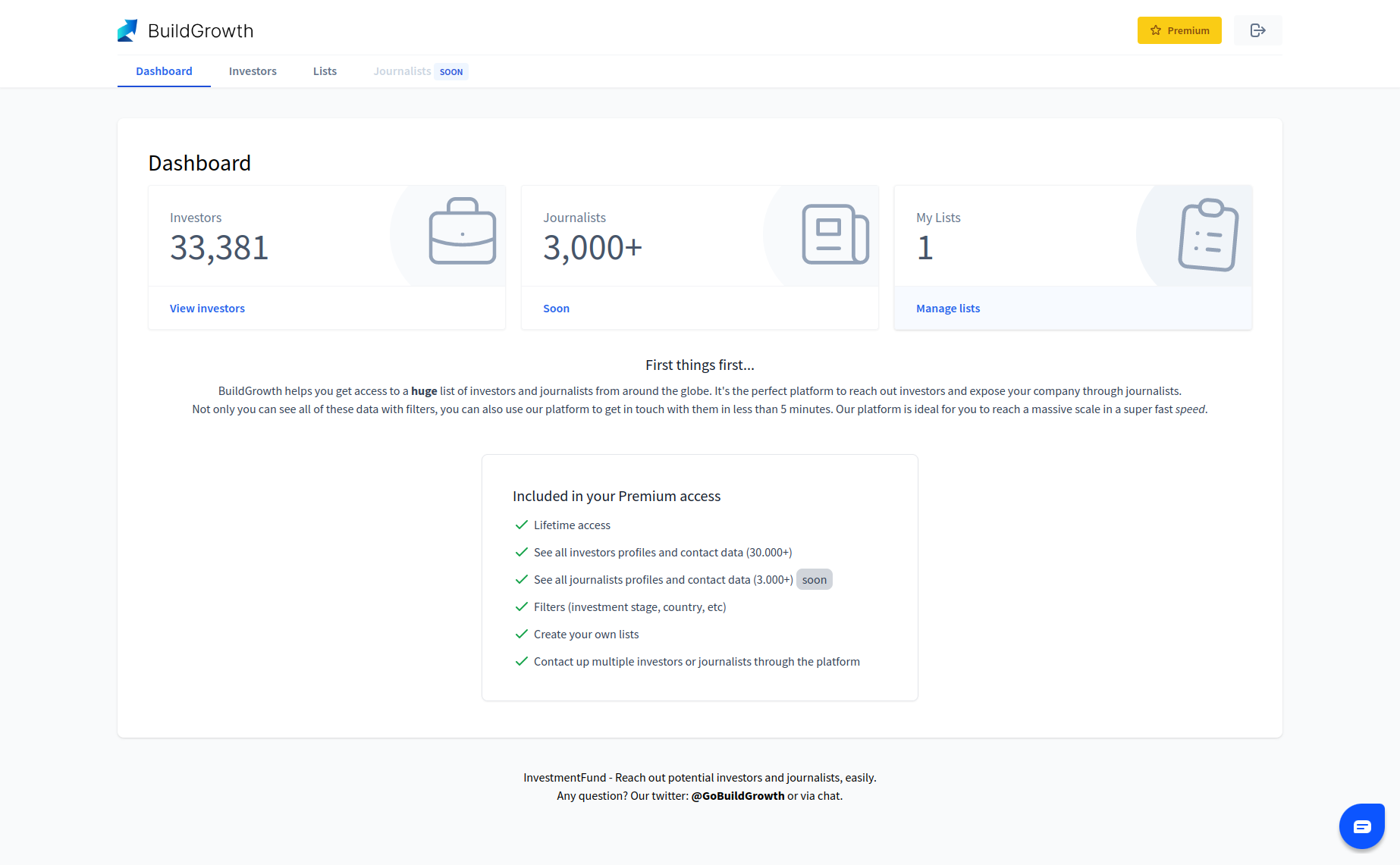The image size is (1400, 865).
Task: Click the My Lists count of 1
Action: tap(924, 248)
